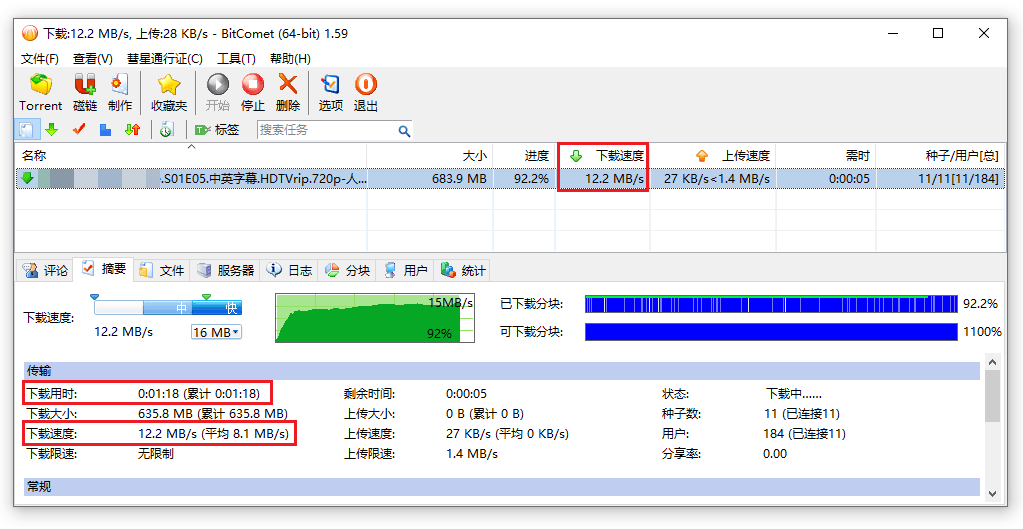Click the 退出 exit power icon
The height and width of the screenshot is (529, 1023).
pos(366,86)
